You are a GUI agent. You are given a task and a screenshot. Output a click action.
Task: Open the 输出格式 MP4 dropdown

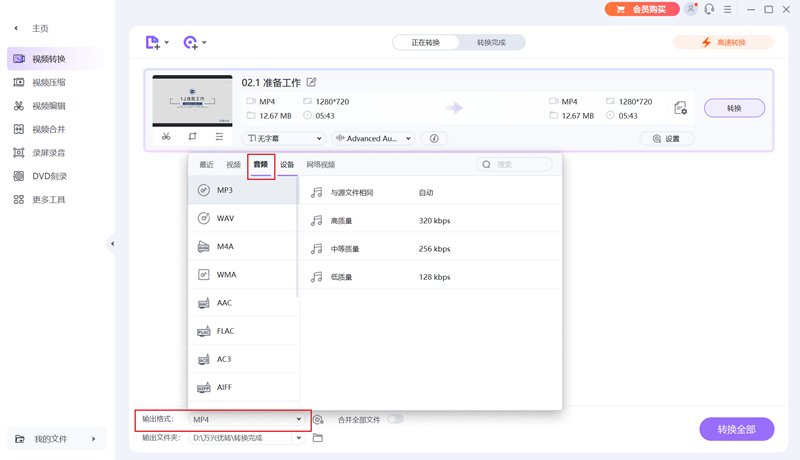(x=247, y=419)
